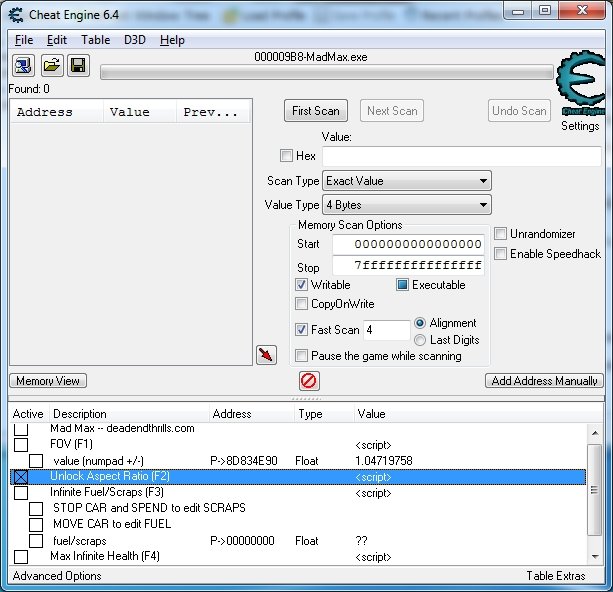Open Memory View
The height and width of the screenshot is (592, 613).
point(48,380)
